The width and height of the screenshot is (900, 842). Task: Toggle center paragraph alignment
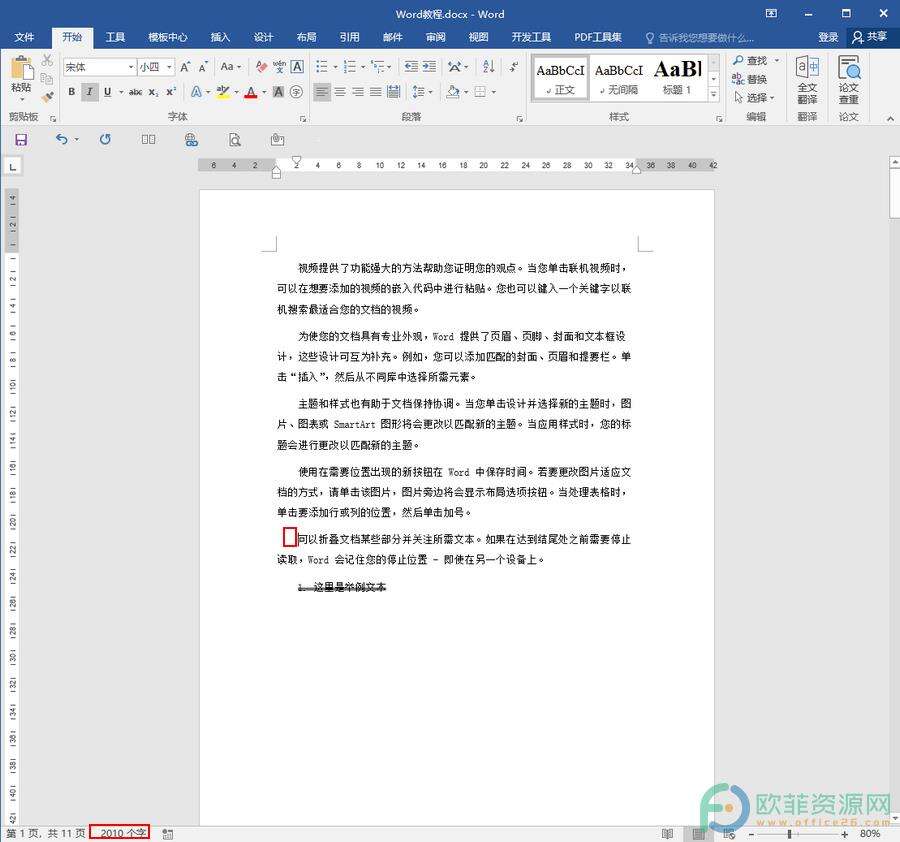point(340,93)
